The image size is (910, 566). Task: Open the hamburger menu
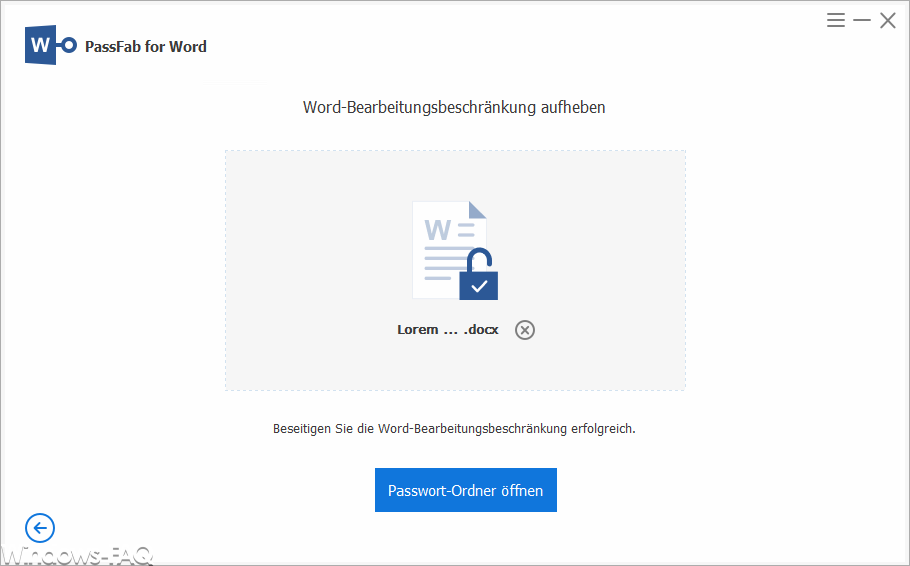[836, 20]
